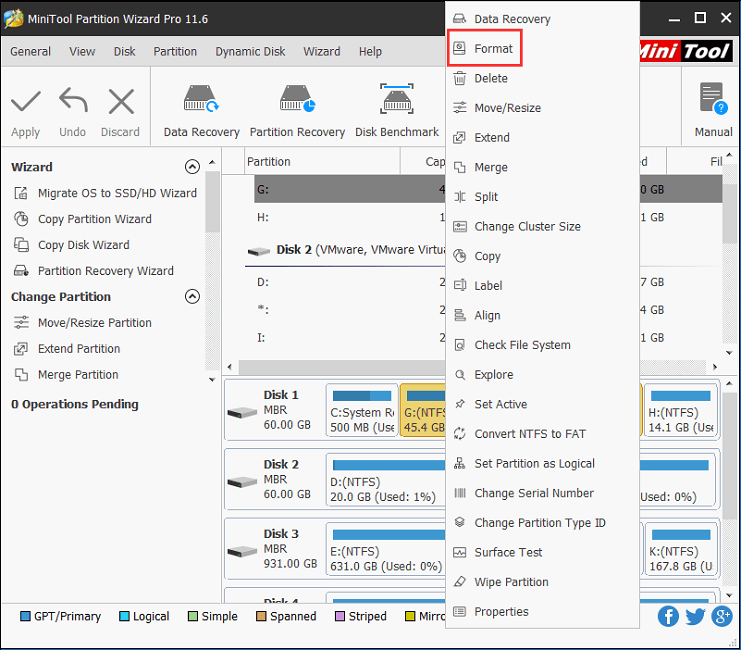Image resolution: width=741 pixels, height=650 pixels.
Task: Open the Facebook social icon
Action: [x=668, y=616]
